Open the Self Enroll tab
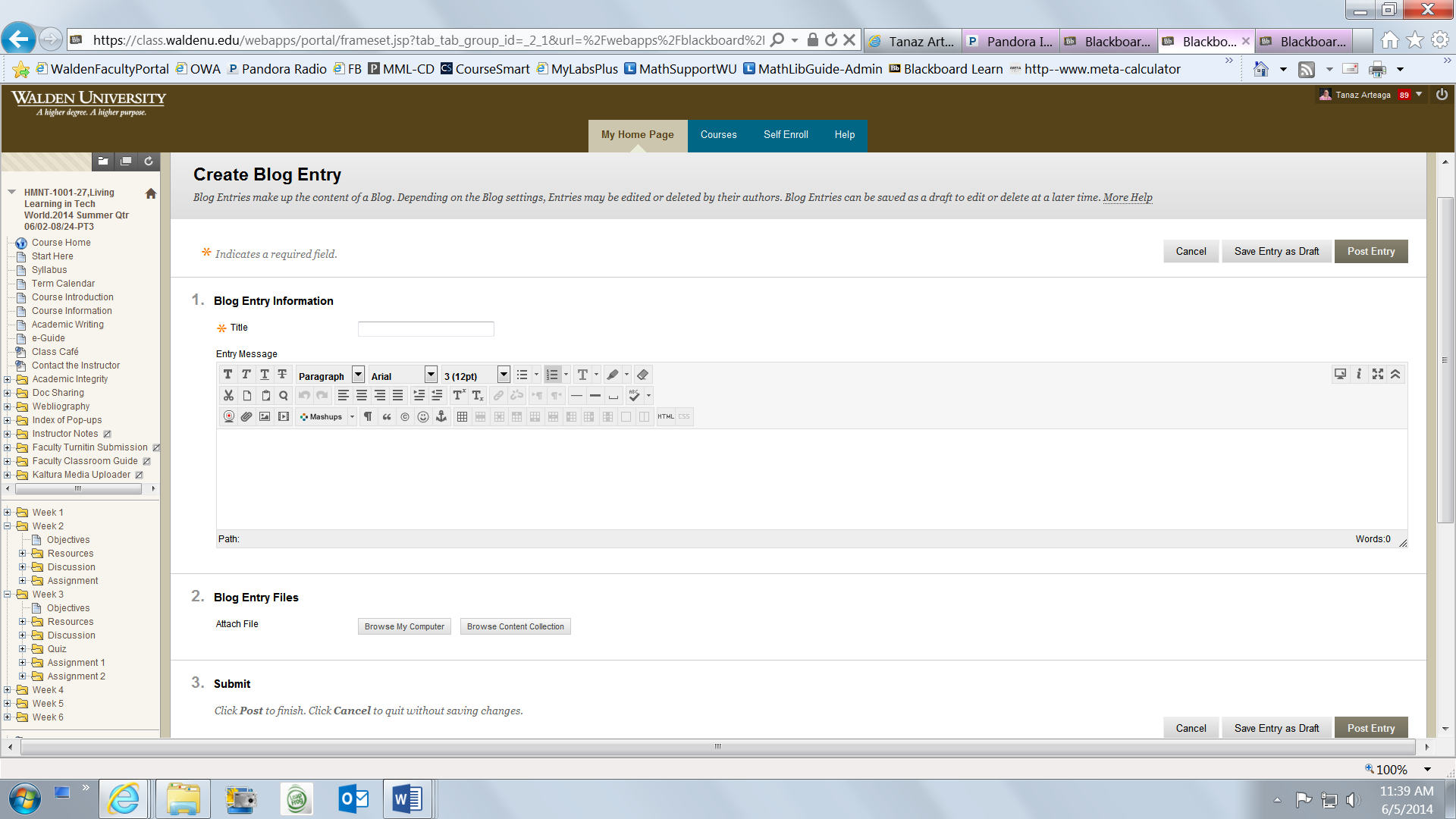 click(786, 135)
